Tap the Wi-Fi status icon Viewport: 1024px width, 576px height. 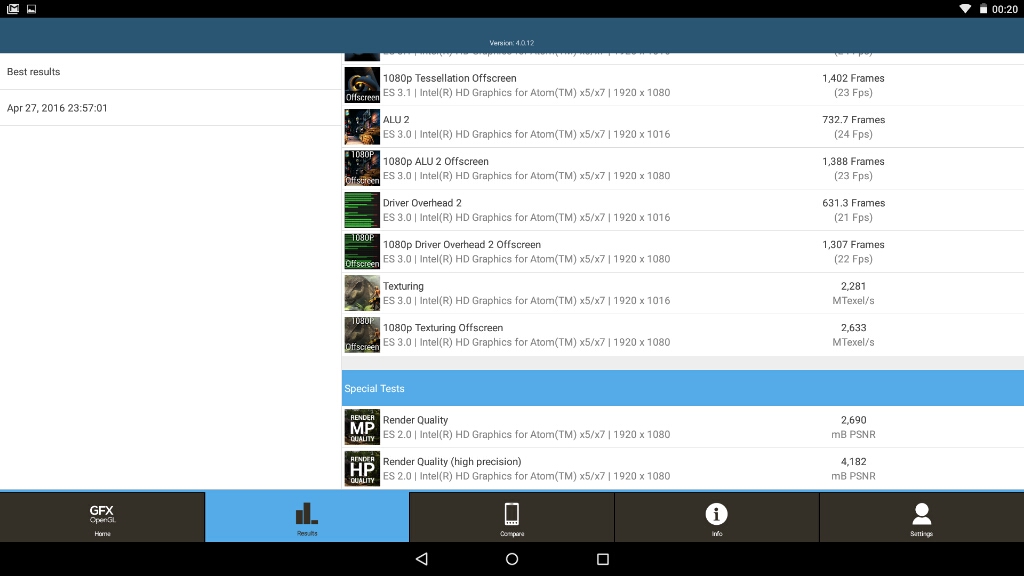[965, 8]
